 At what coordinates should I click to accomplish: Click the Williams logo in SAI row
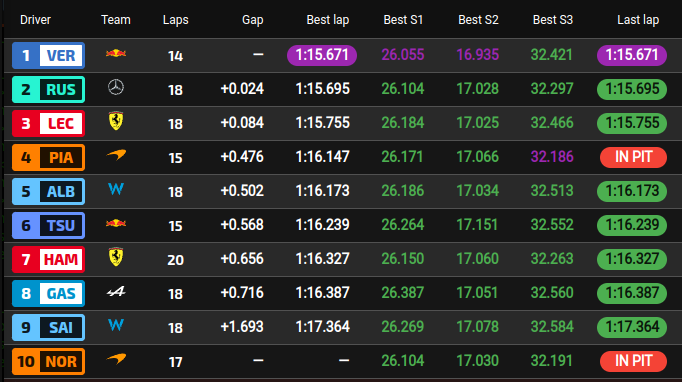(x=116, y=325)
